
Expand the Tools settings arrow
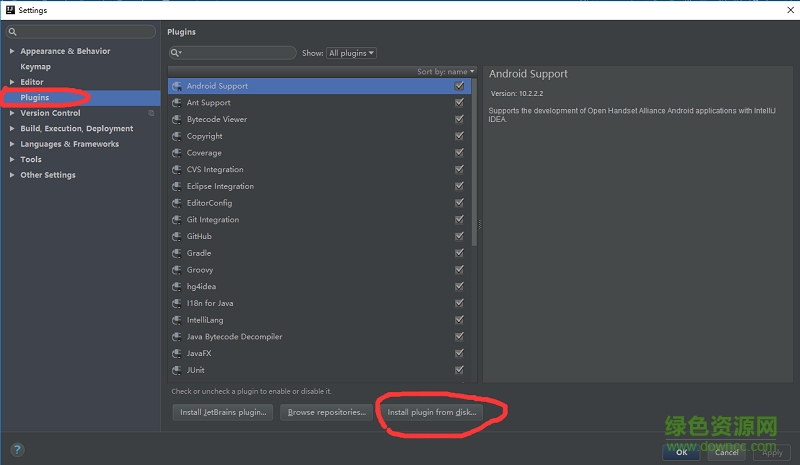12,159
